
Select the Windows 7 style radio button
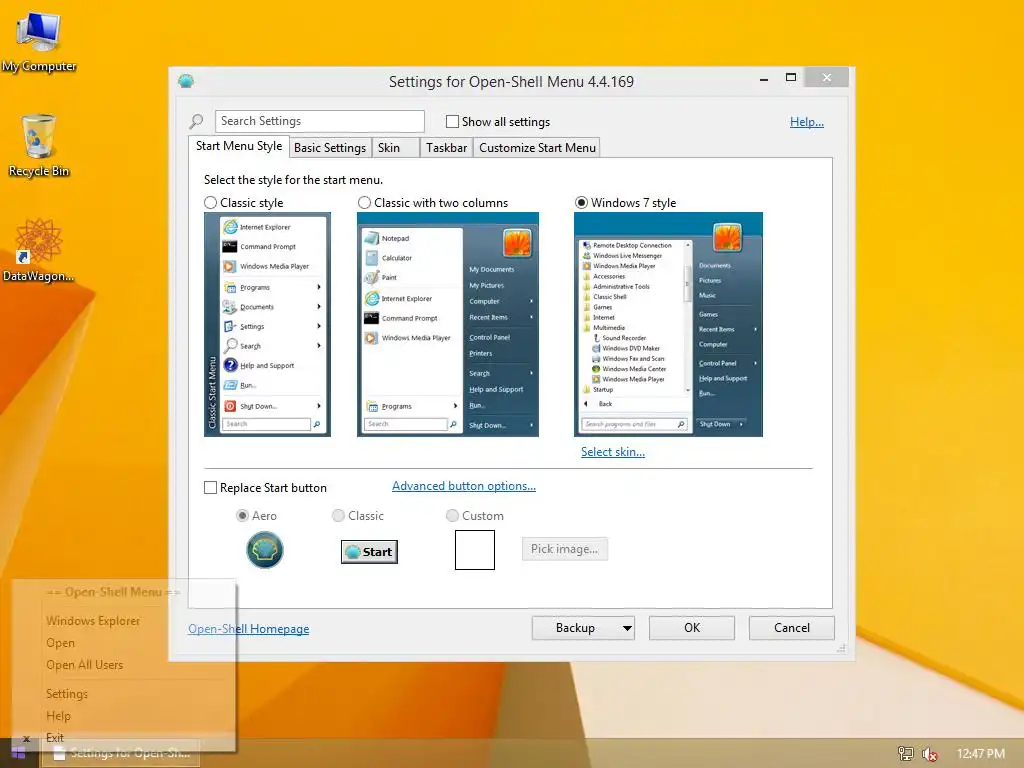[581, 202]
